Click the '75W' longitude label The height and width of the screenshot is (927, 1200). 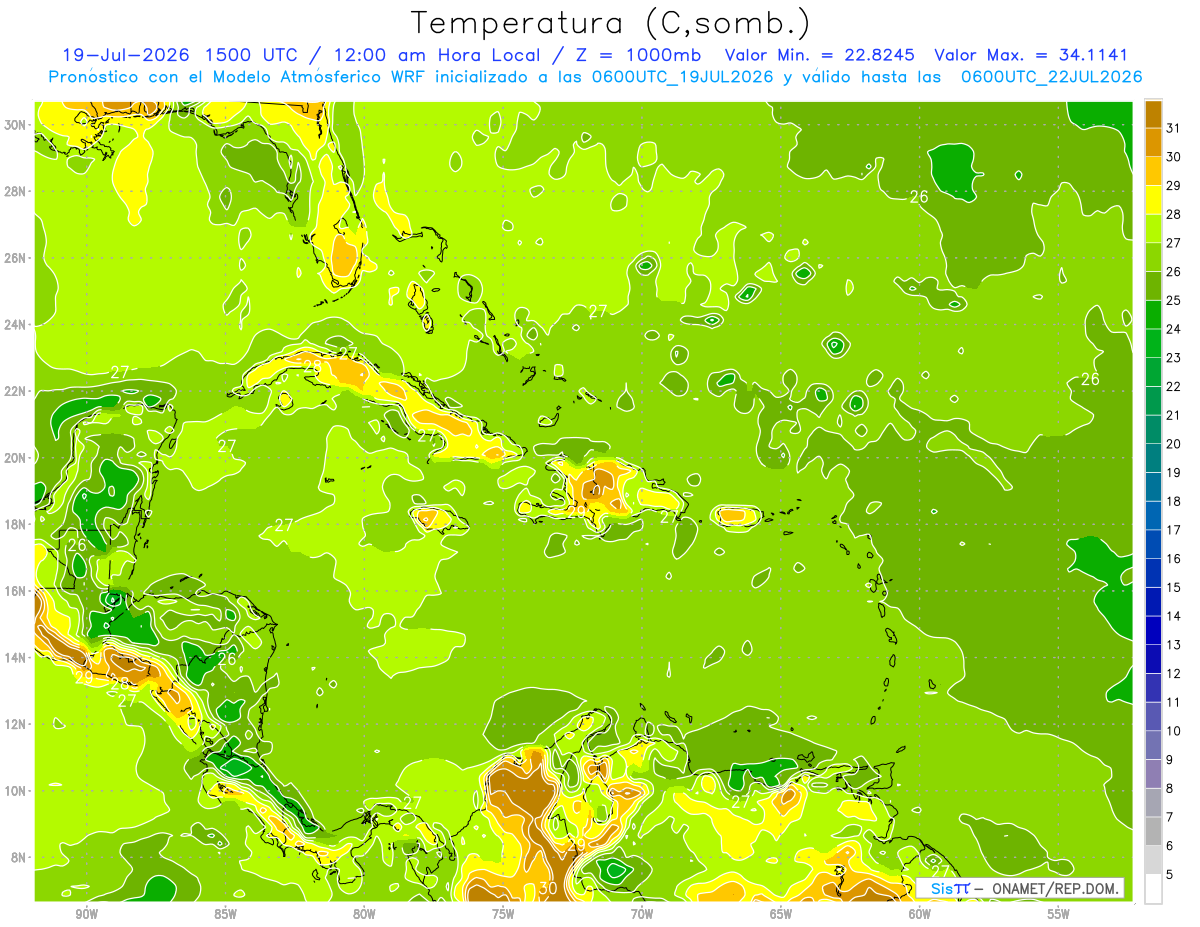pyautogui.click(x=503, y=914)
